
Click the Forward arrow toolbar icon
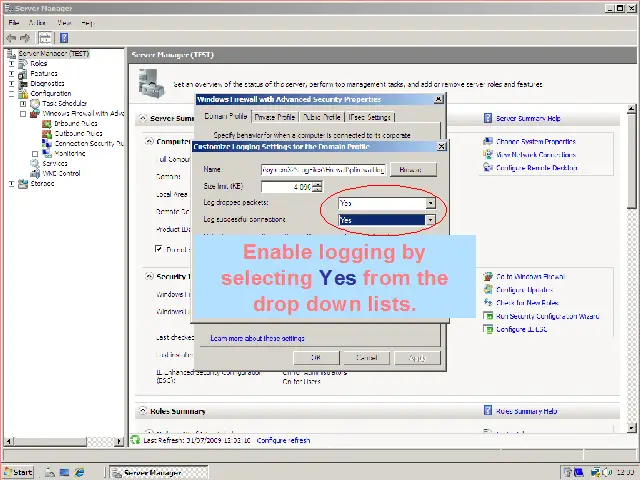pyautogui.click(x=25, y=38)
